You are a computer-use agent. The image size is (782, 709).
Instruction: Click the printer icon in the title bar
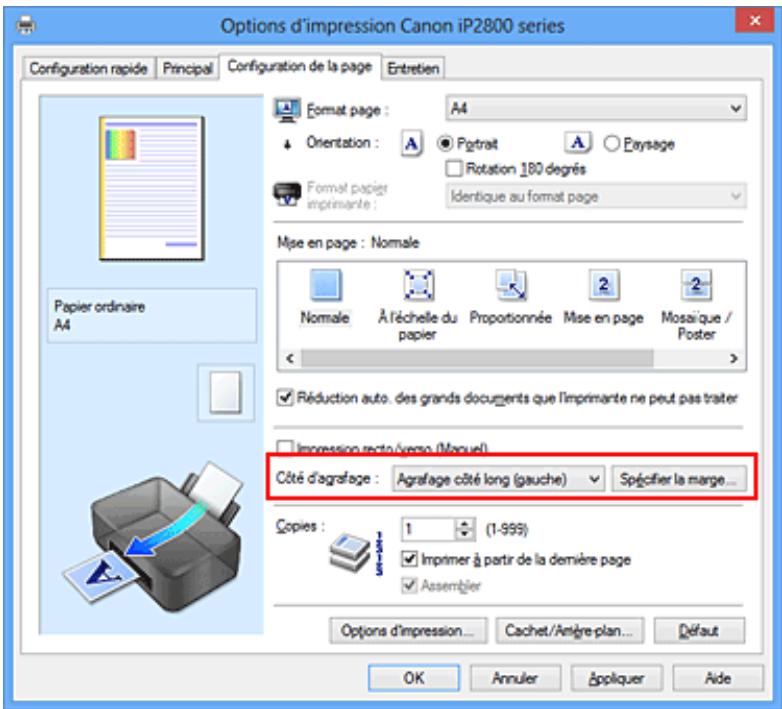[x=26, y=25]
